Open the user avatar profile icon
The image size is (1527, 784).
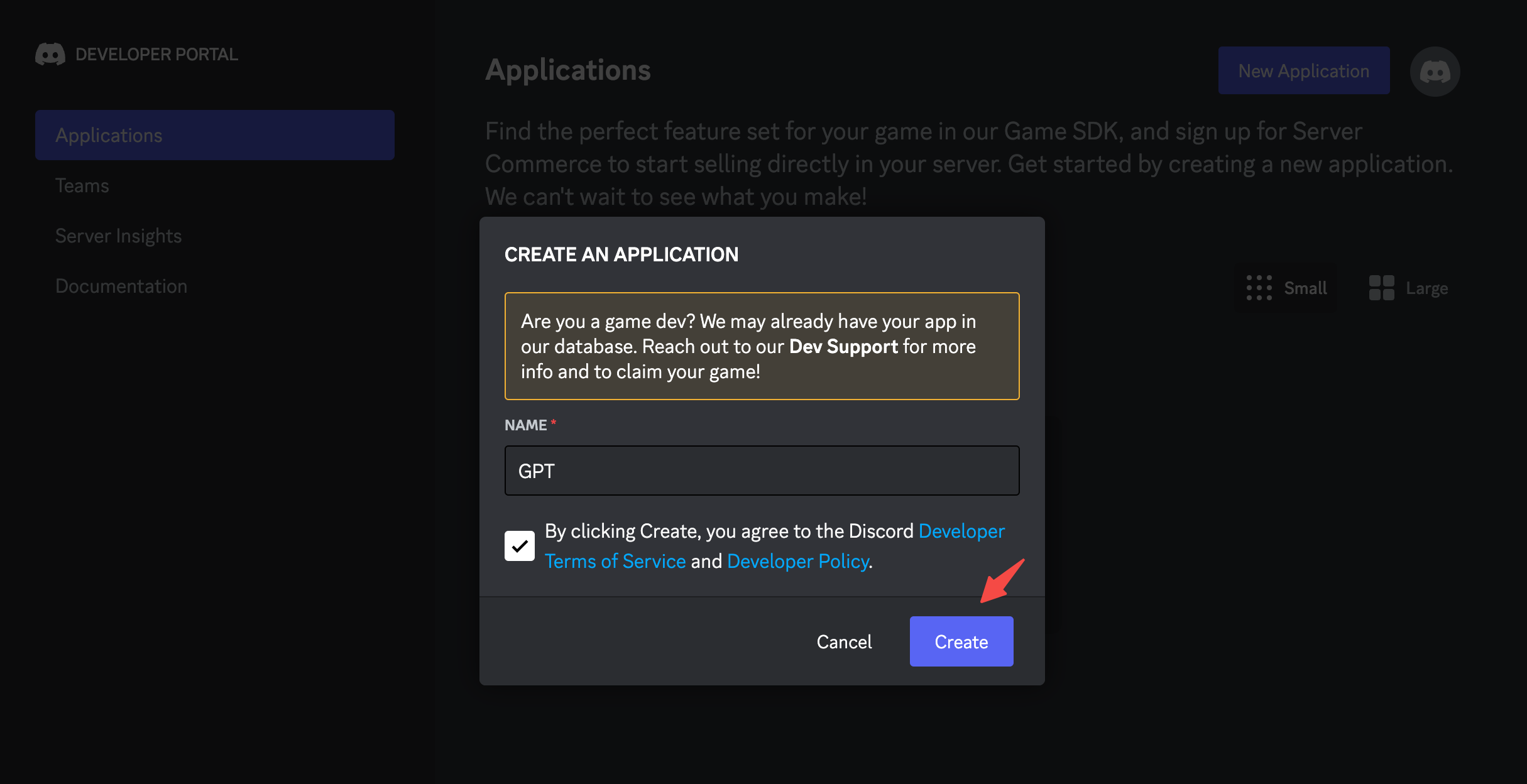coord(1435,71)
